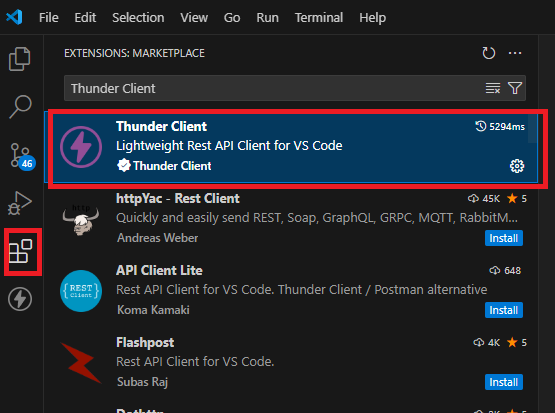Image resolution: width=555 pixels, height=413 pixels.
Task: Click the Thunder Client purple bolt logo
Action: [81, 147]
